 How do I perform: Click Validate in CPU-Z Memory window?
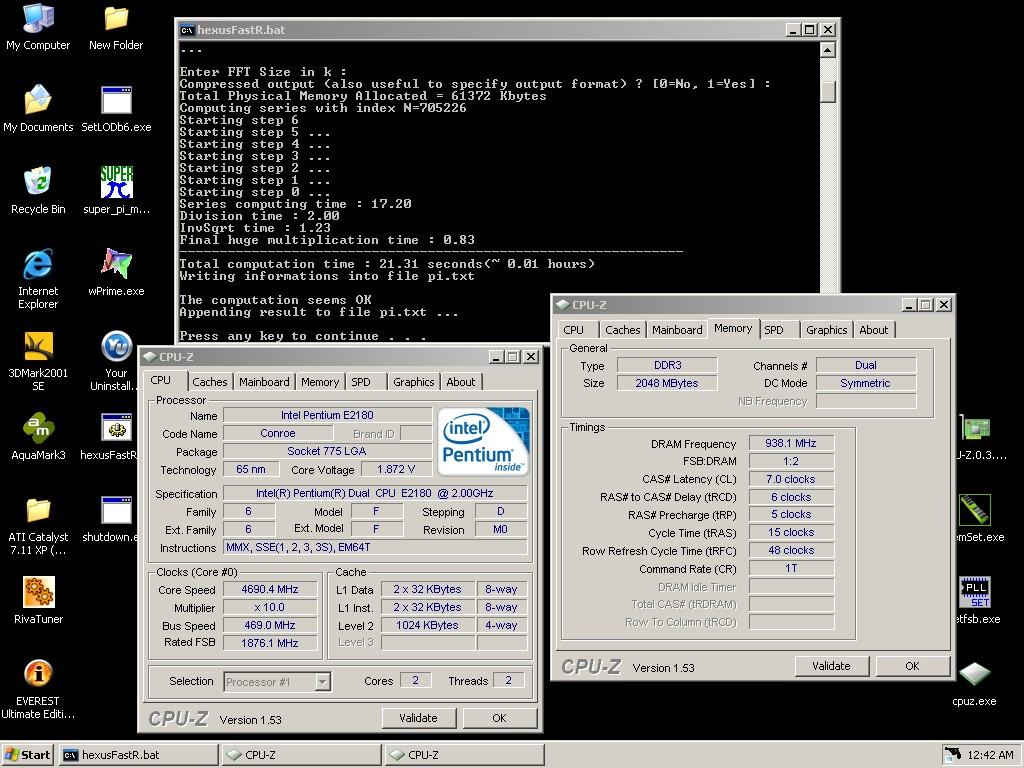tap(831, 666)
